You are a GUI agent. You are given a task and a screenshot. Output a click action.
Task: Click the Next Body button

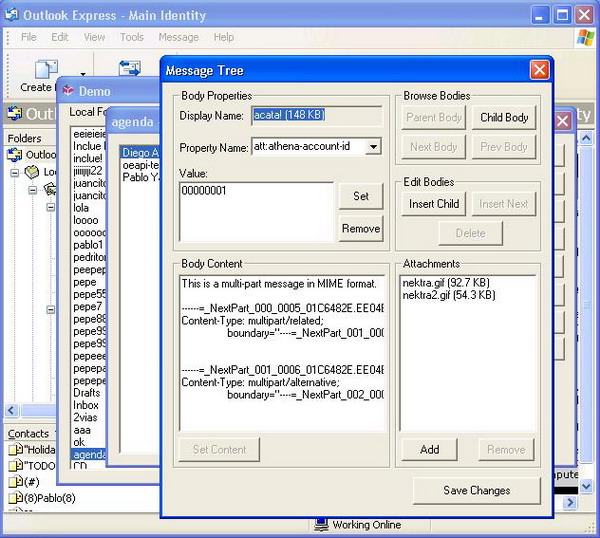[434, 147]
